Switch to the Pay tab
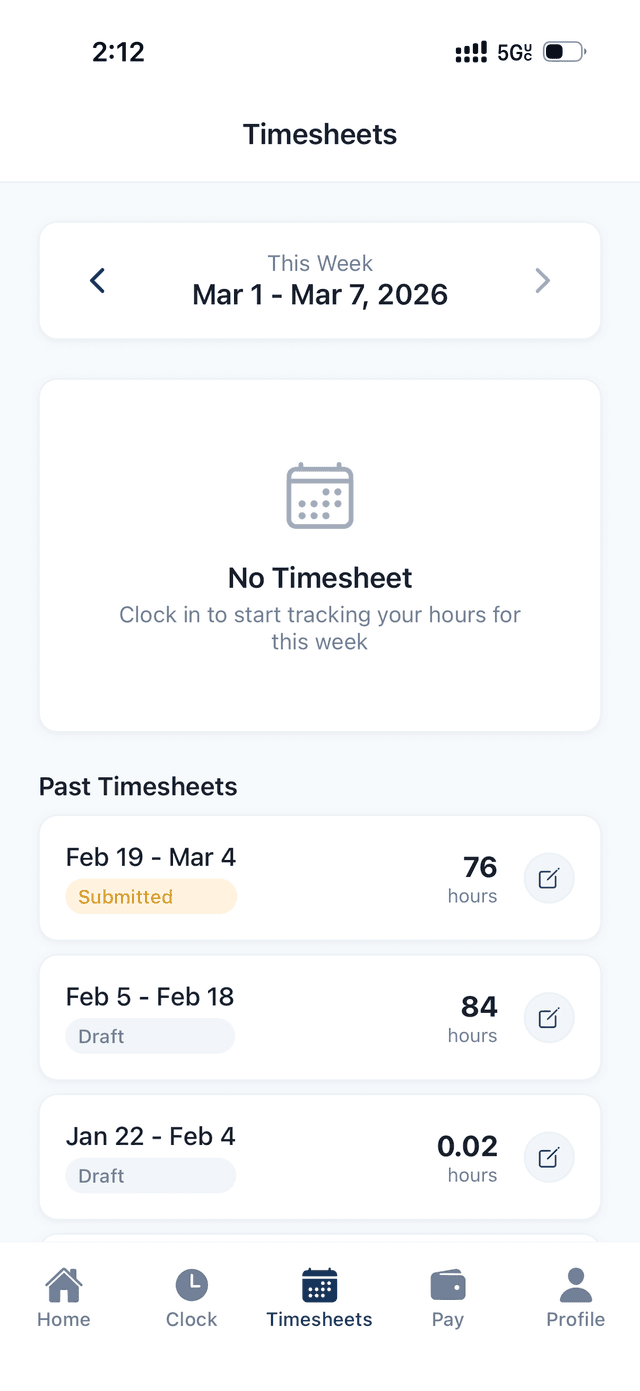 [x=447, y=1295]
